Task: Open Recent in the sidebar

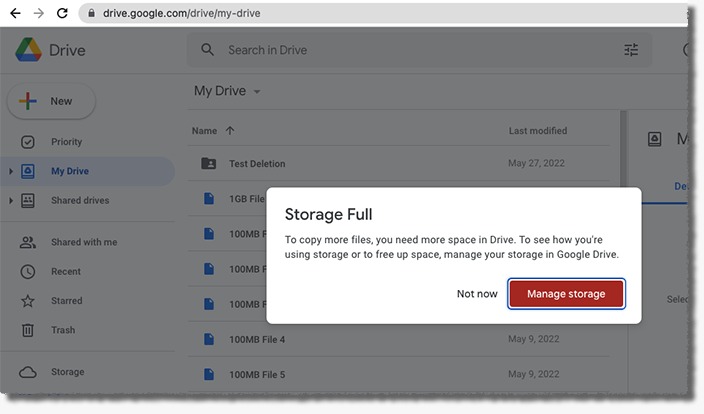Action: tap(66, 271)
